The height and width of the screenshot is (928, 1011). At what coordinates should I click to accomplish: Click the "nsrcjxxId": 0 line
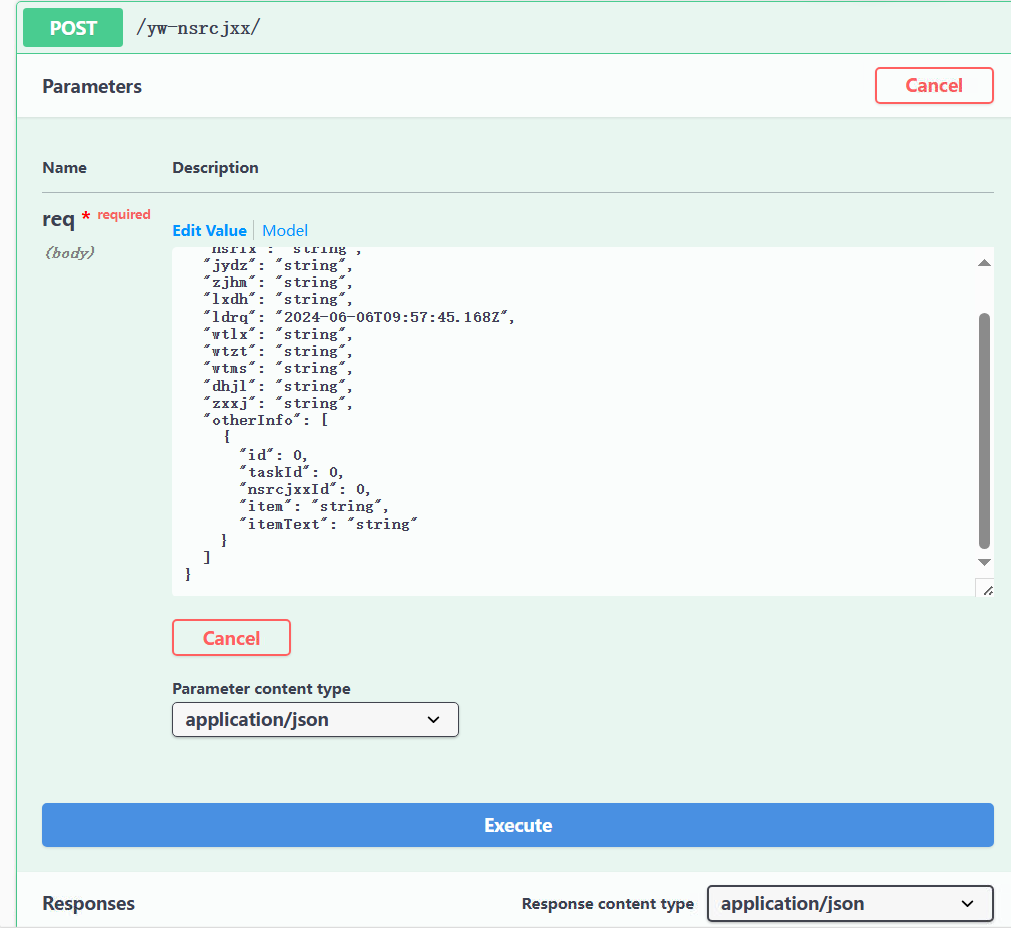point(305,489)
